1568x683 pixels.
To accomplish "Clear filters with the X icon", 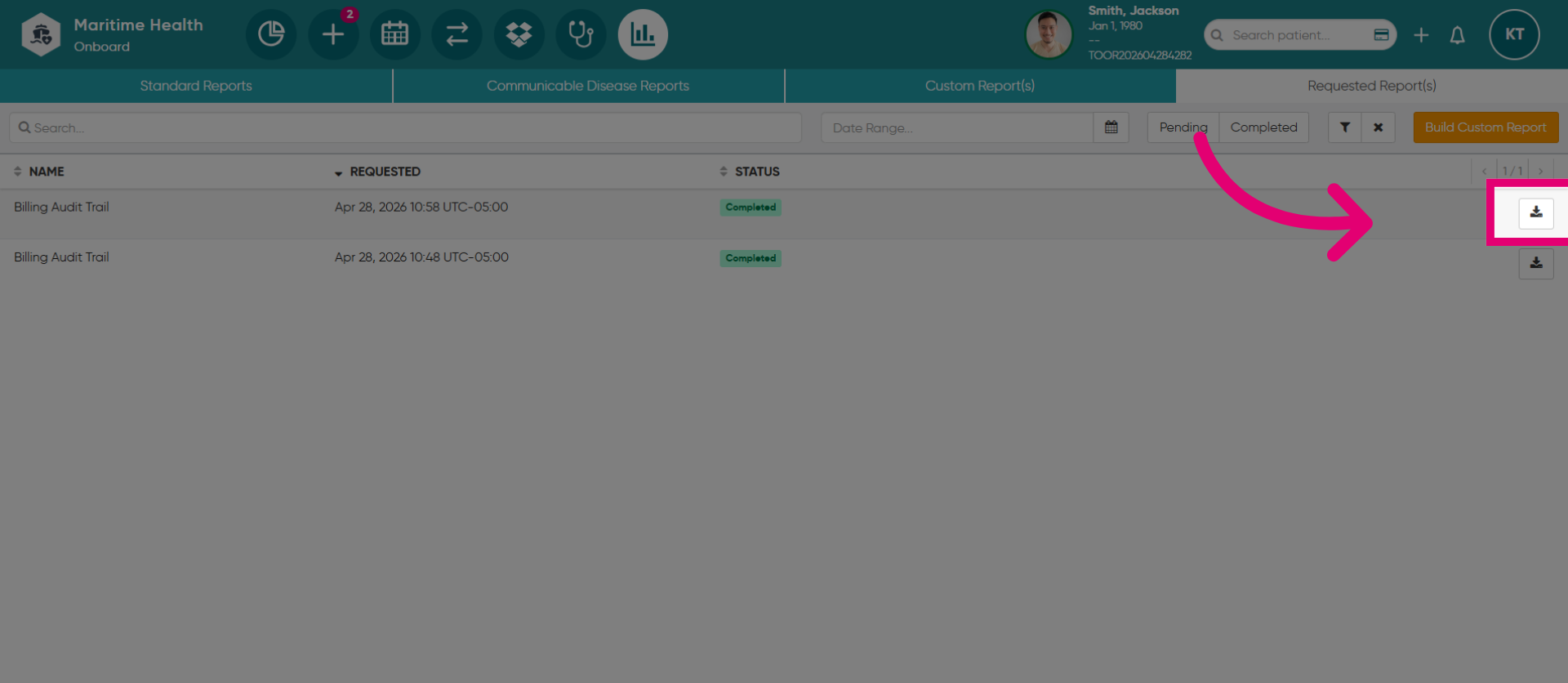I will [1378, 127].
